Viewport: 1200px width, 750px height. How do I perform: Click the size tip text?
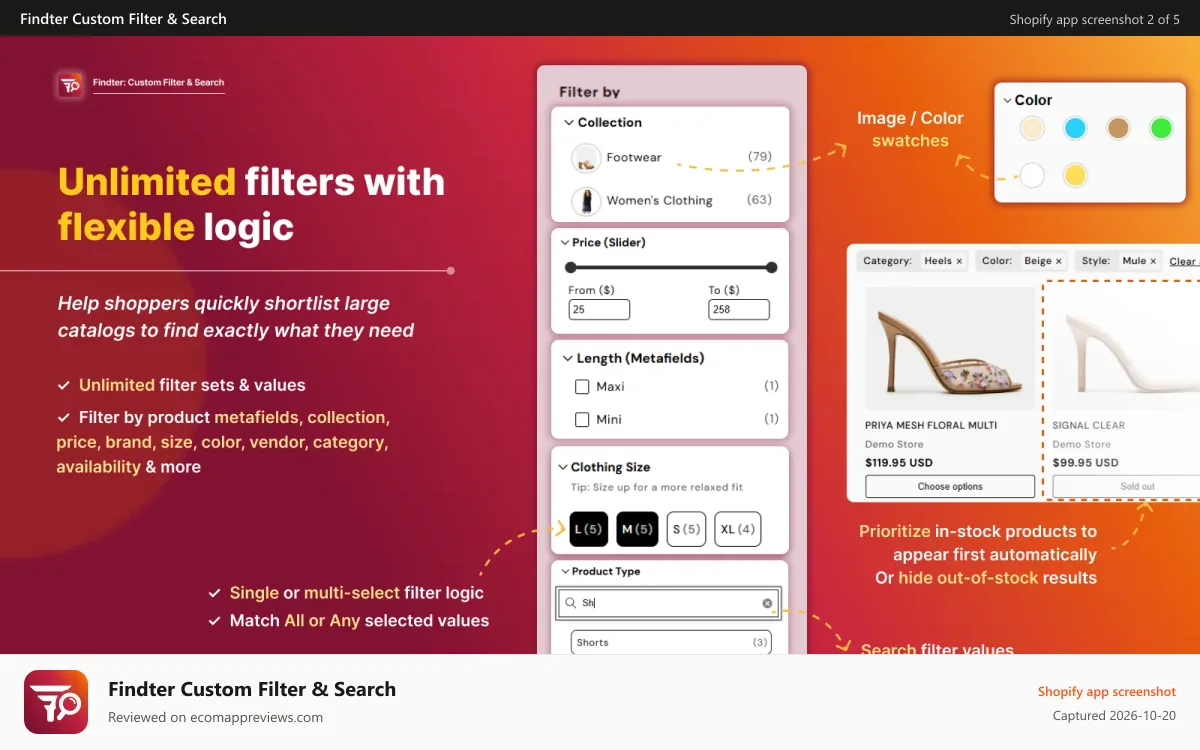pyautogui.click(x=657, y=488)
